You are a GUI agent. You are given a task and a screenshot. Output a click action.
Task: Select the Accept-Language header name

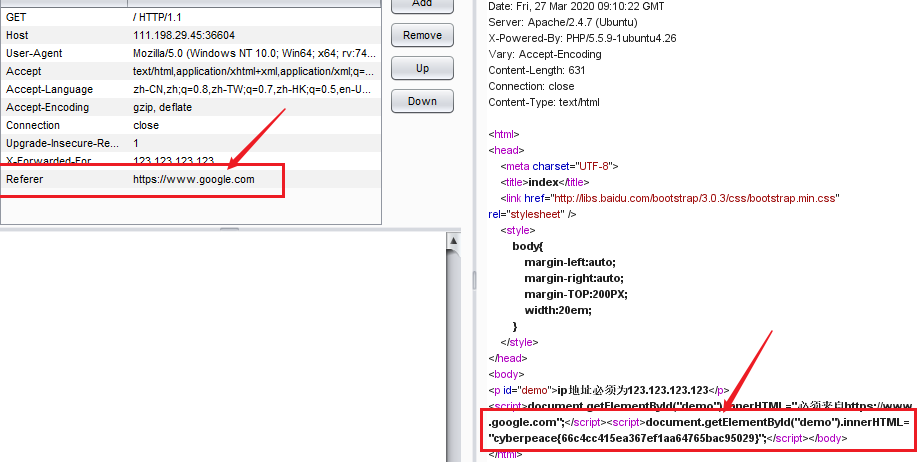49,89
